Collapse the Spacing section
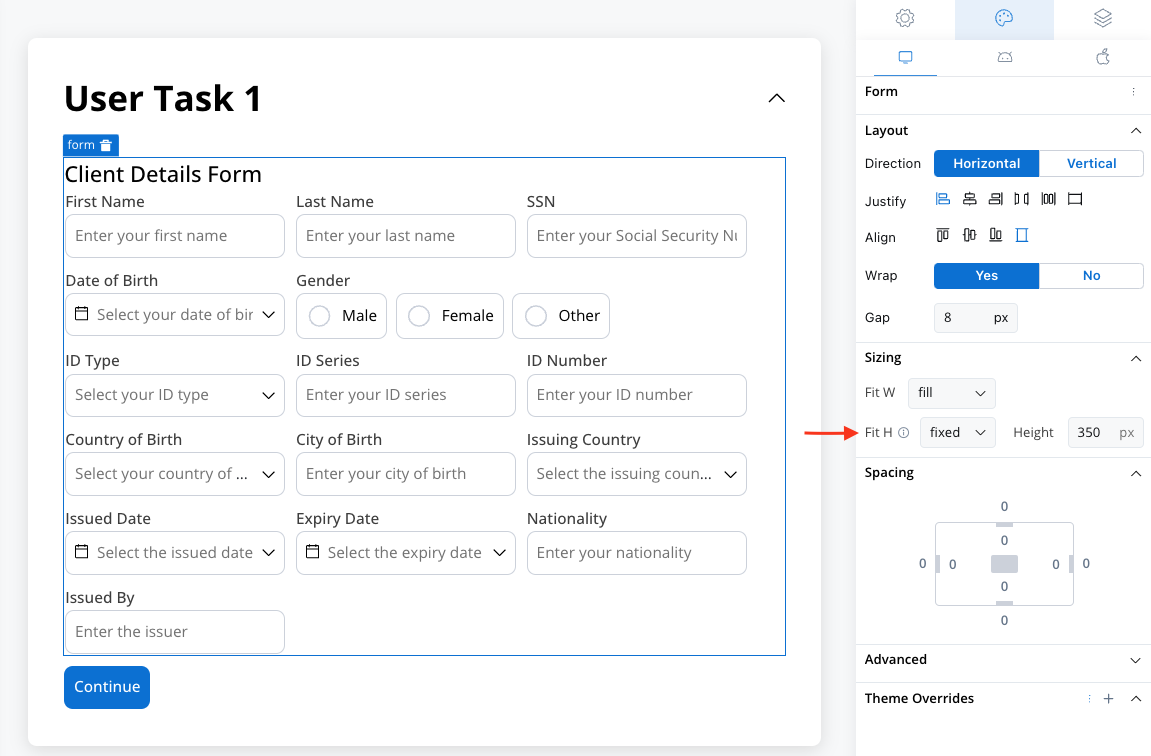The height and width of the screenshot is (756, 1151). [1136, 473]
